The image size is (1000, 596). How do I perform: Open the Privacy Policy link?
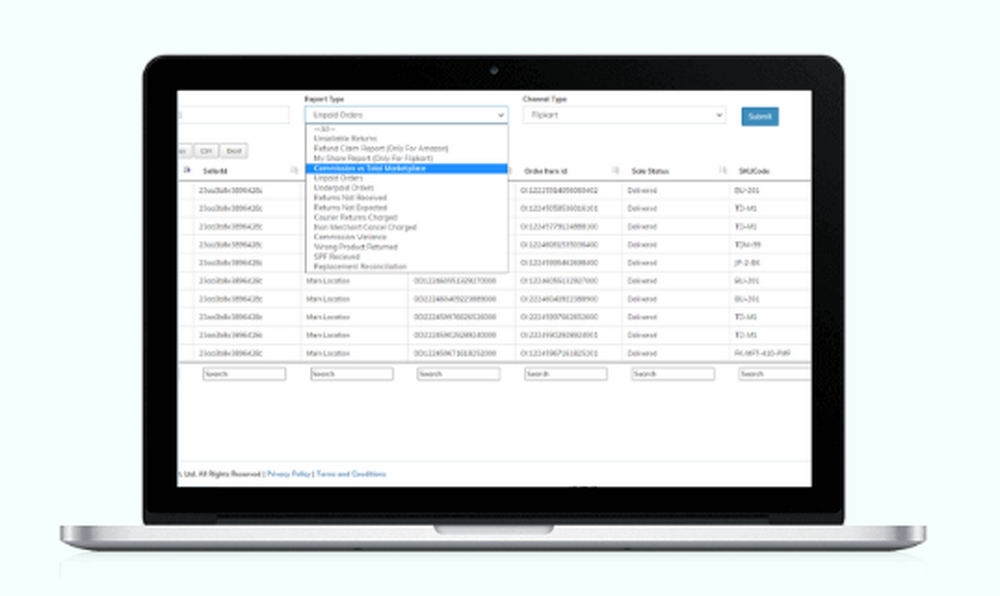point(288,473)
